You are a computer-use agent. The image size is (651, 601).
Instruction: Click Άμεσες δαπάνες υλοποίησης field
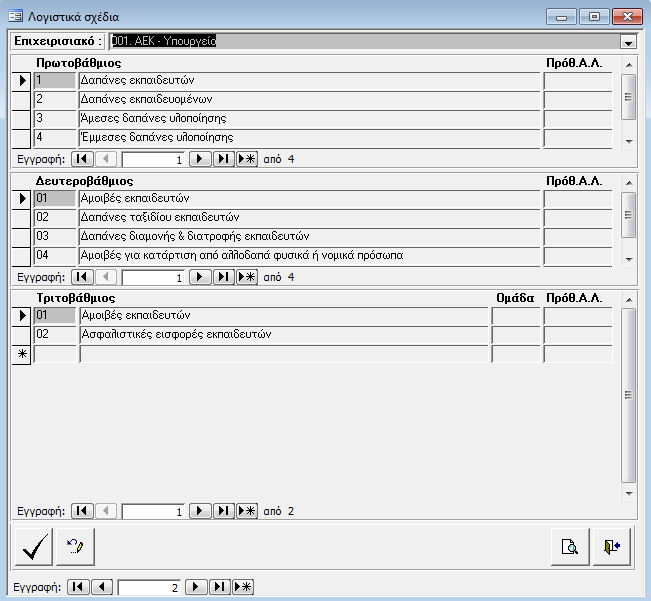point(308,119)
